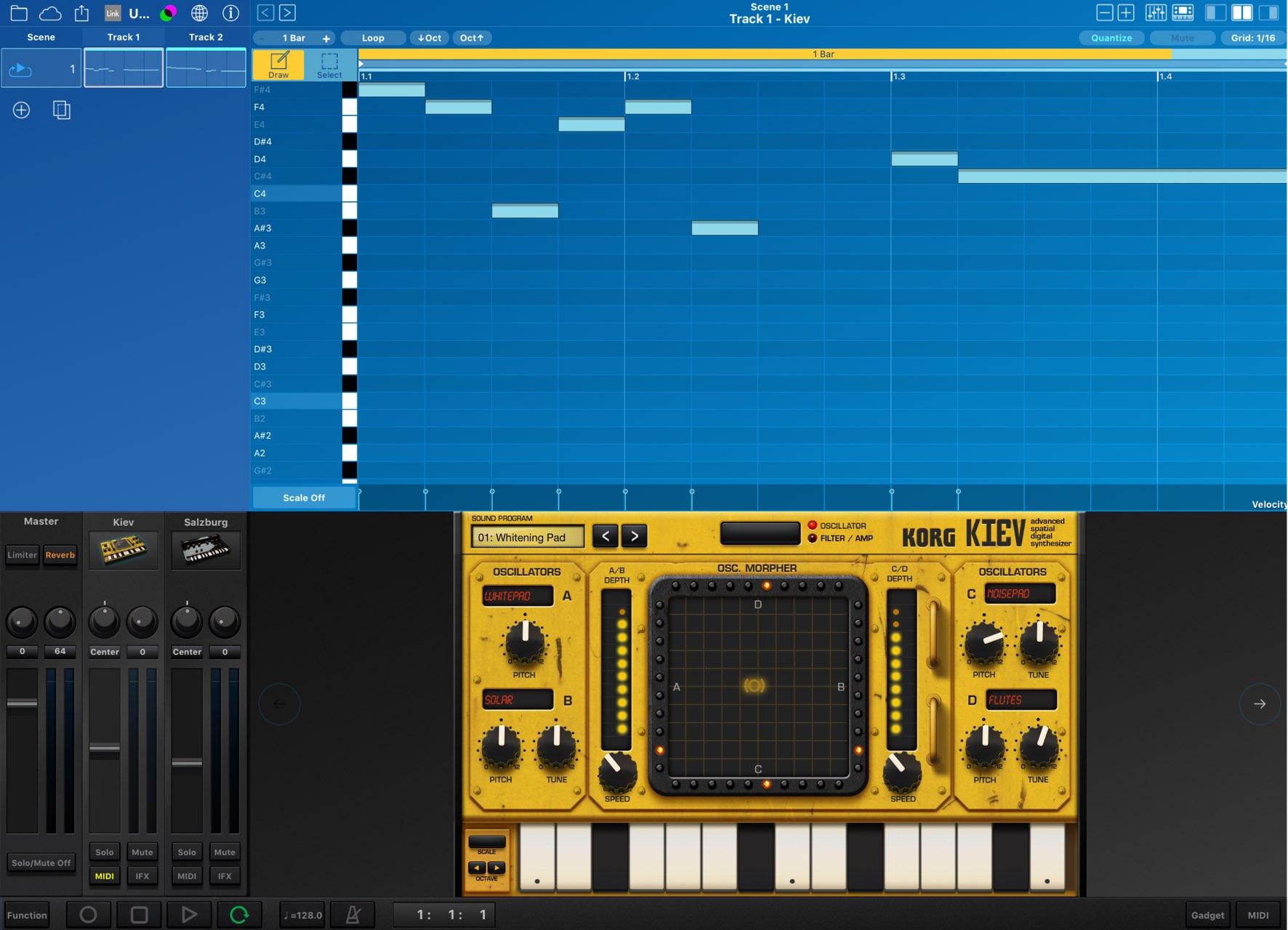Viewport: 1288px width, 930px height.
Task: Open the Grid 1/16 selector
Action: point(1253,38)
